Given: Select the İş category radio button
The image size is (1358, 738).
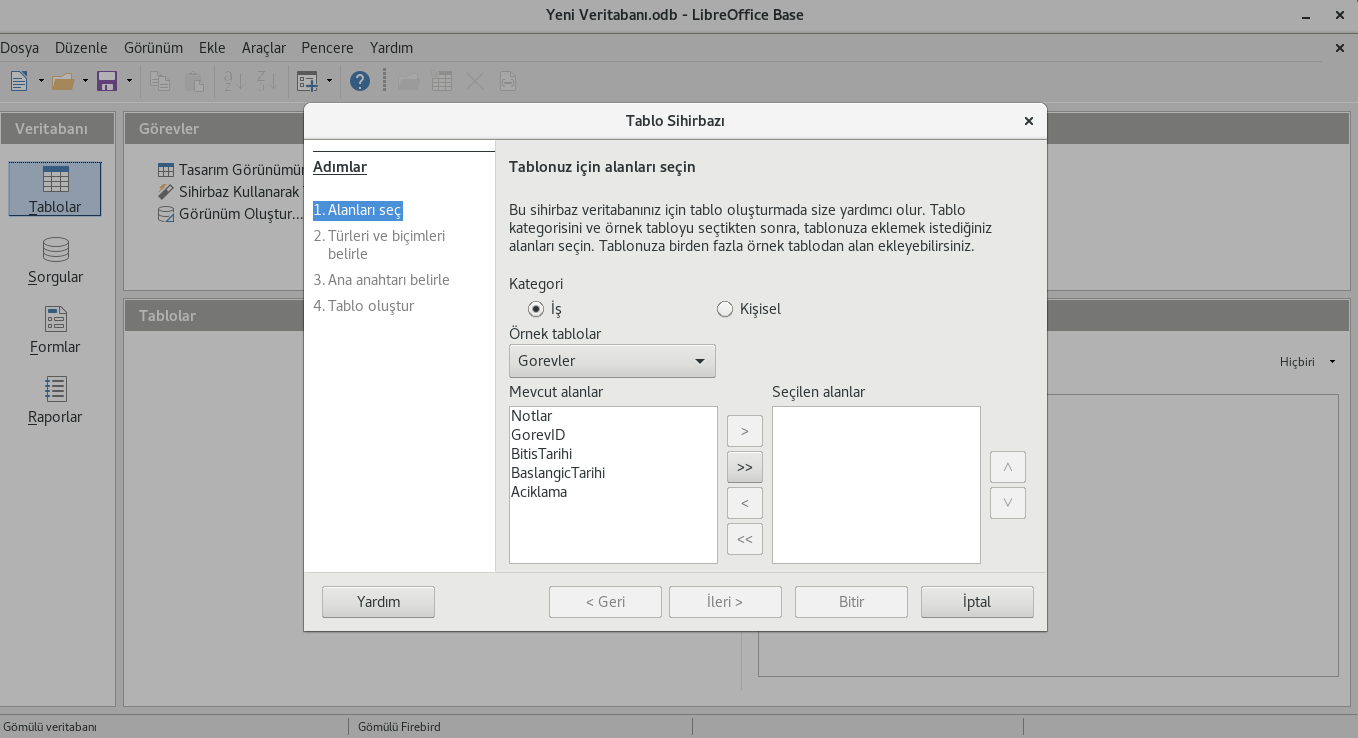Looking at the screenshot, I should [536, 309].
